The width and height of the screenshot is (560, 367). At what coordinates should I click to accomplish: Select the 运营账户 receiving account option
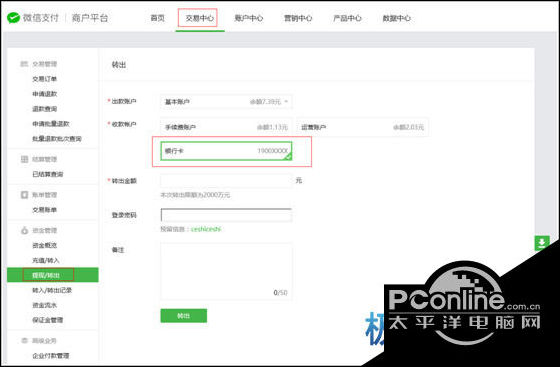click(362, 127)
